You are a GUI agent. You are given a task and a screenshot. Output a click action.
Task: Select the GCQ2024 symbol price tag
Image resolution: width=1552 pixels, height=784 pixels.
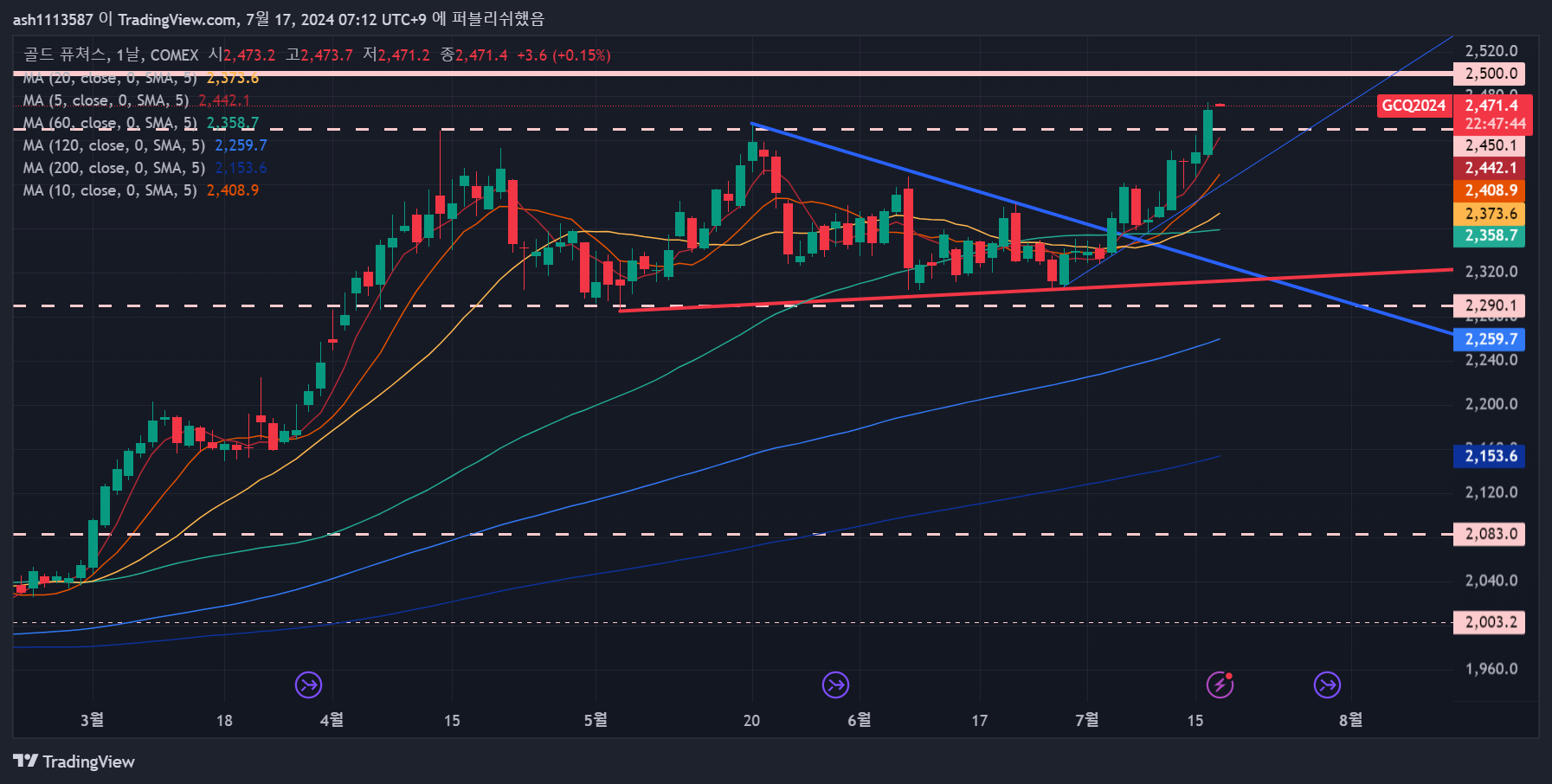coord(1413,106)
